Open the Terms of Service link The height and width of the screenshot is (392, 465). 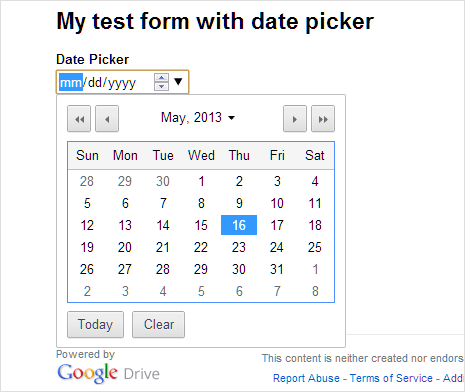tap(391, 378)
